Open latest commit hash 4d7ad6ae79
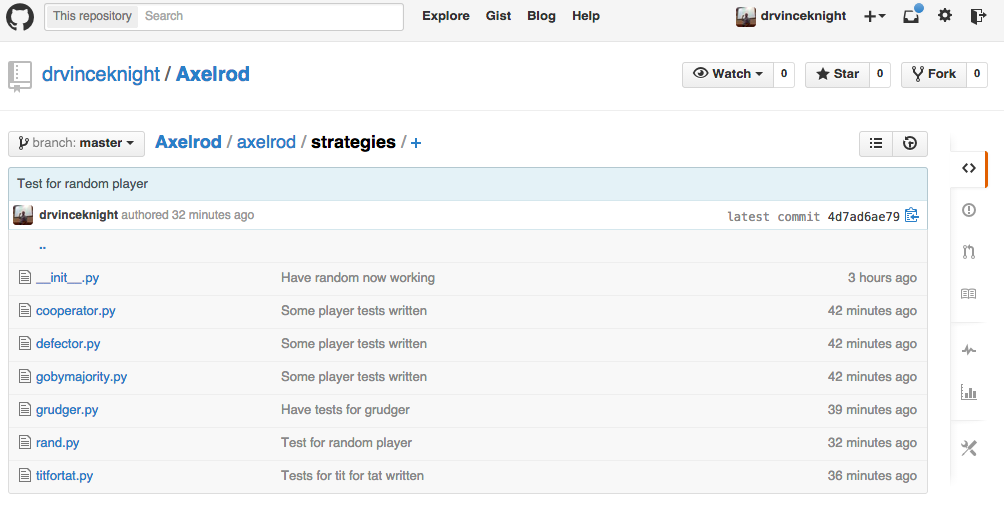This screenshot has height=505, width=1004. pos(863,216)
